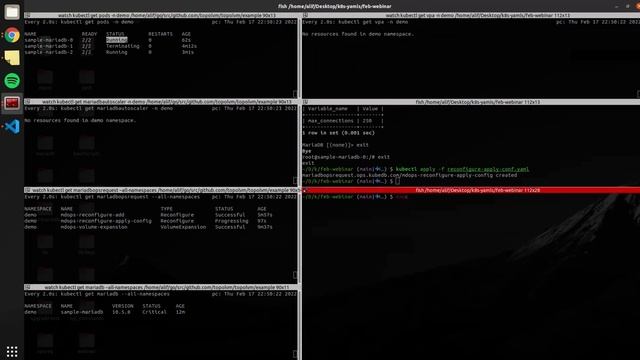Click the VERSION column header
This screenshot has height=360, width=640.
tap(122, 306)
